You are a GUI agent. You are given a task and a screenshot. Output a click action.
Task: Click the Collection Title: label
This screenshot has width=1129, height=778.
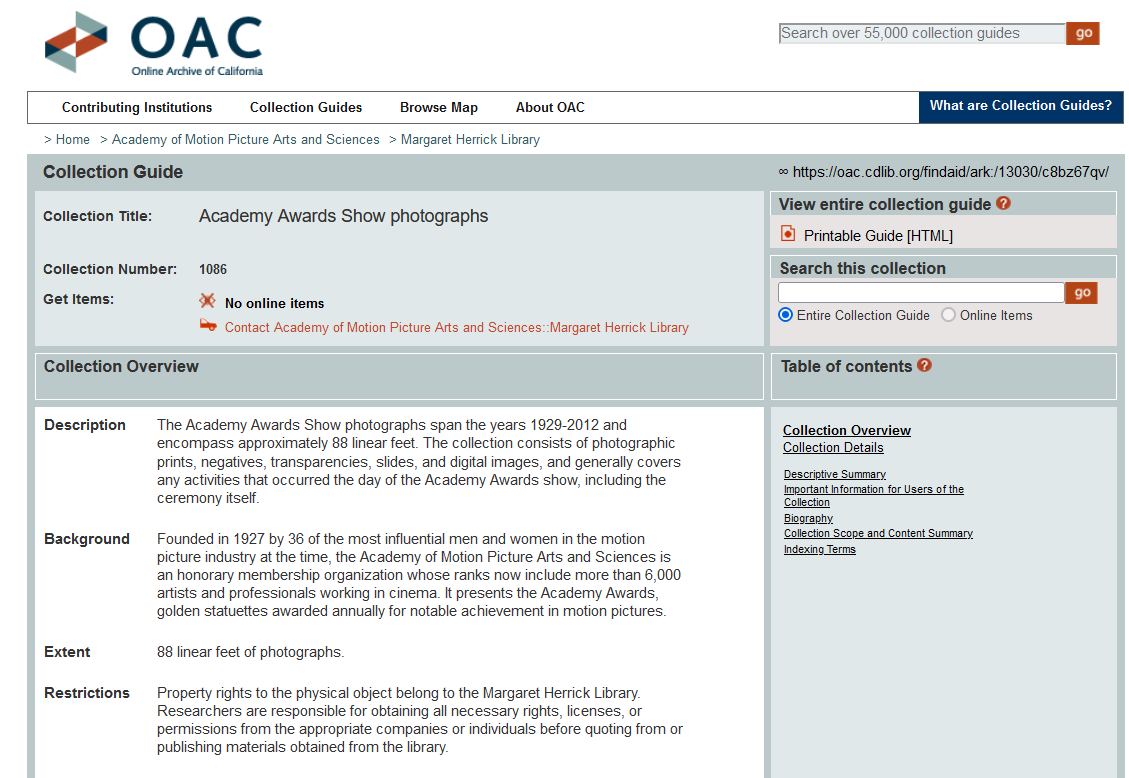click(97, 217)
